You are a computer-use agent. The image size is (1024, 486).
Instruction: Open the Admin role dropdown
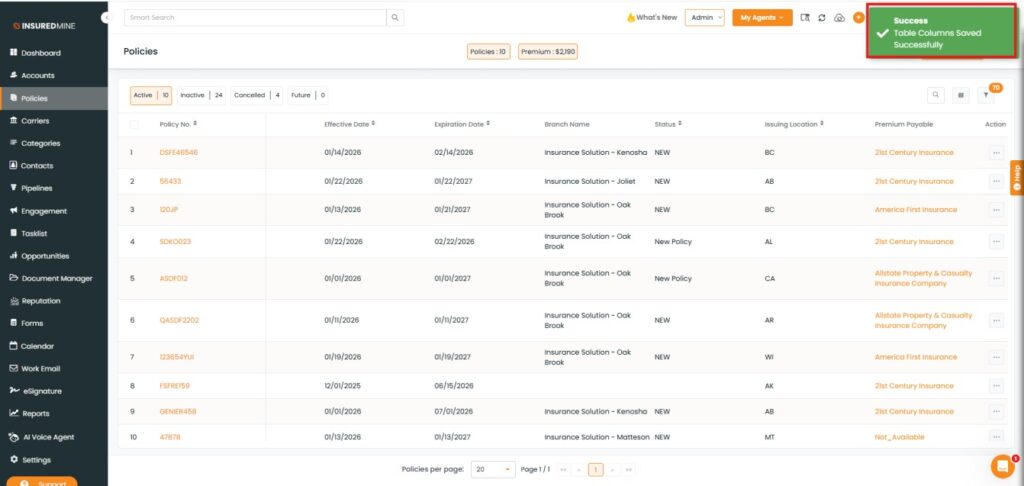[704, 18]
